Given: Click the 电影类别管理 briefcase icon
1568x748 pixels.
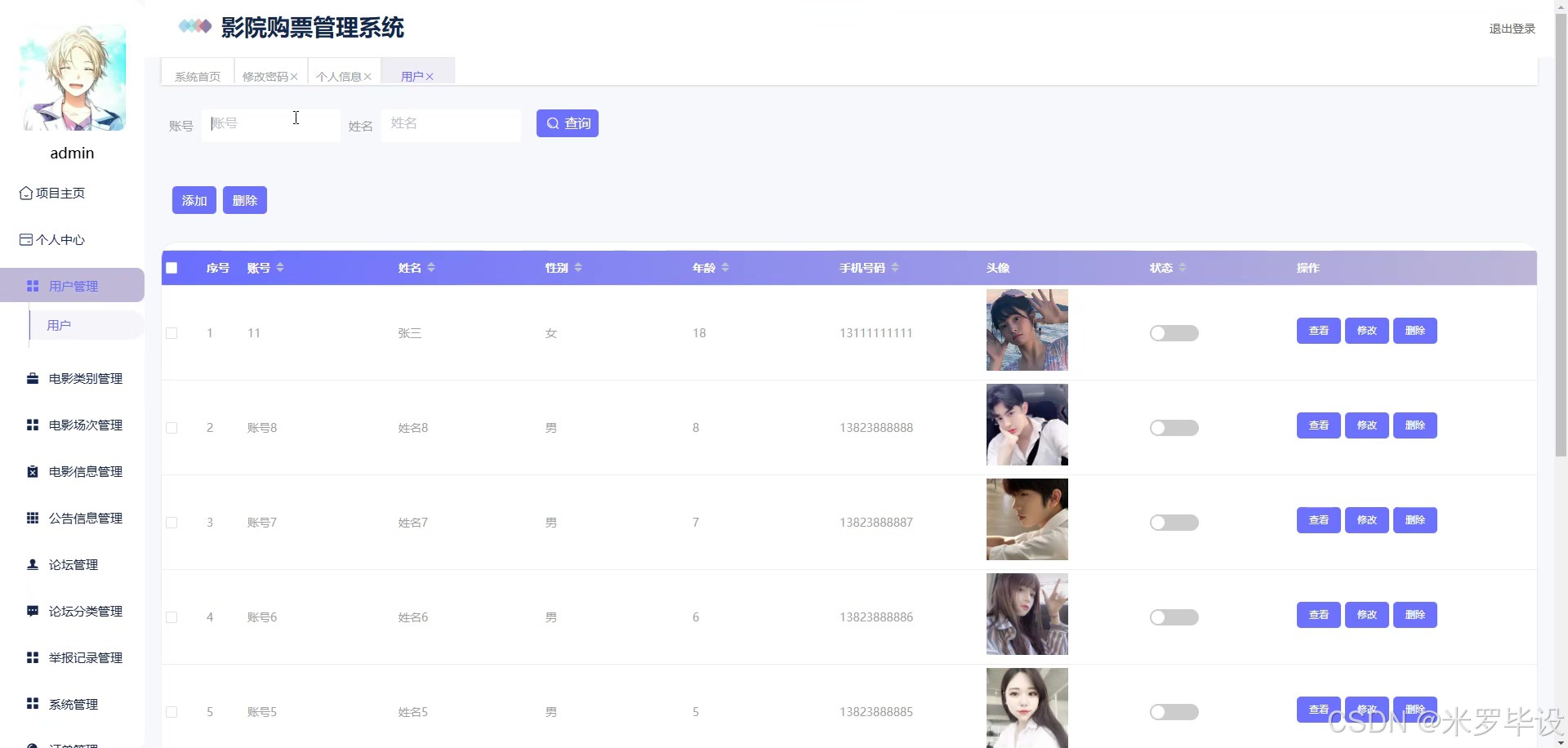Looking at the screenshot, I should [x=33, y=378].
